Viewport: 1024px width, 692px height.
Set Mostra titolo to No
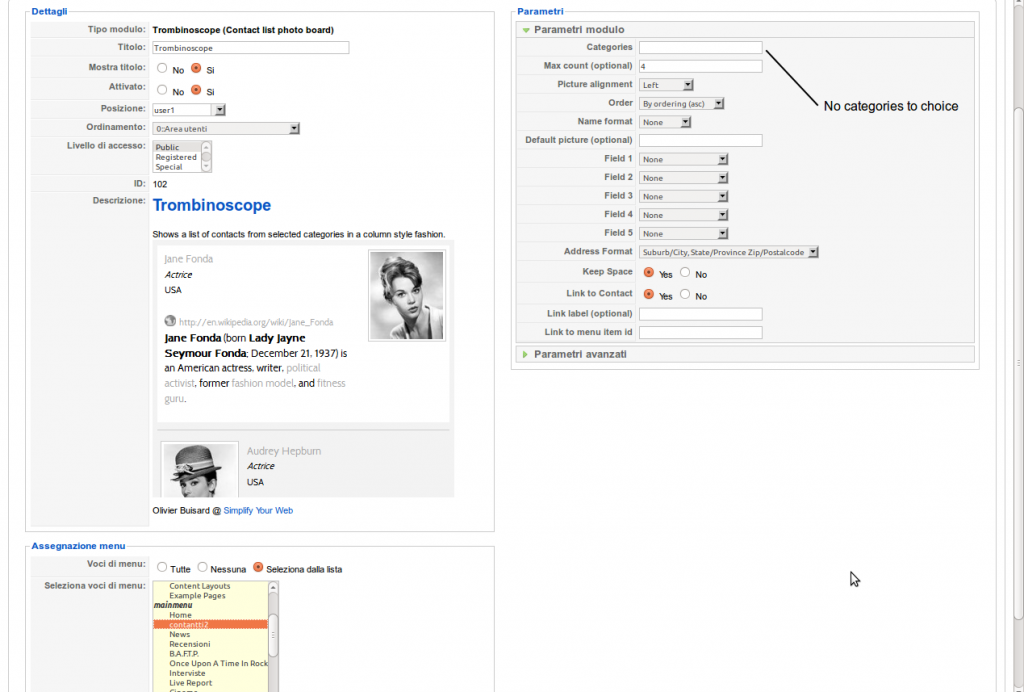(x=162, y=69)
